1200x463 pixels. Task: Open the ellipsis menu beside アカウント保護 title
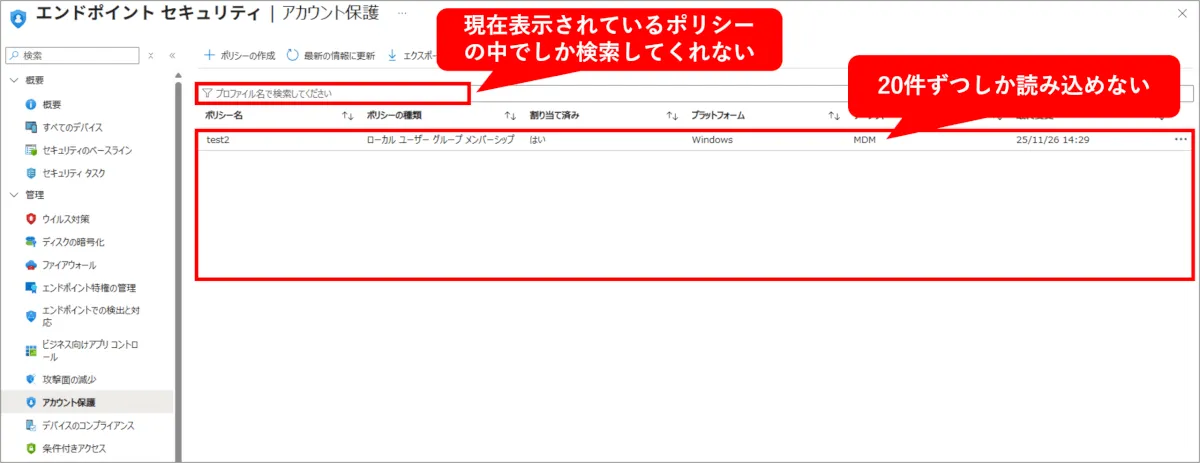(x=401, y=14)
